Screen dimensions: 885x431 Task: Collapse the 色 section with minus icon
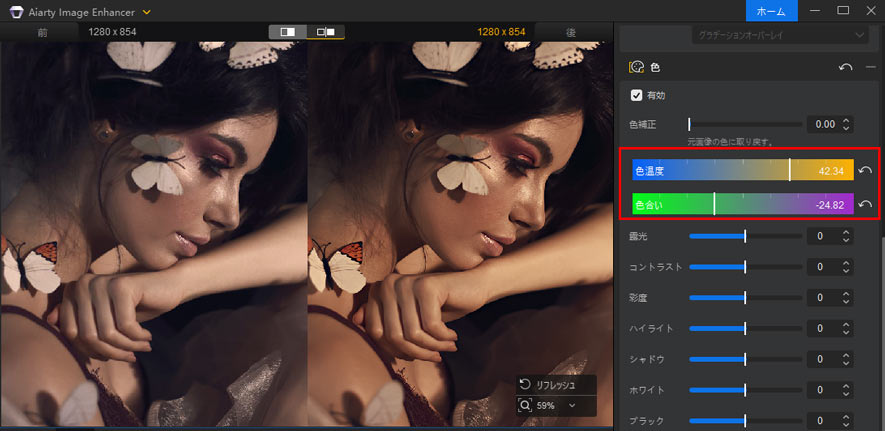(870, 67)
